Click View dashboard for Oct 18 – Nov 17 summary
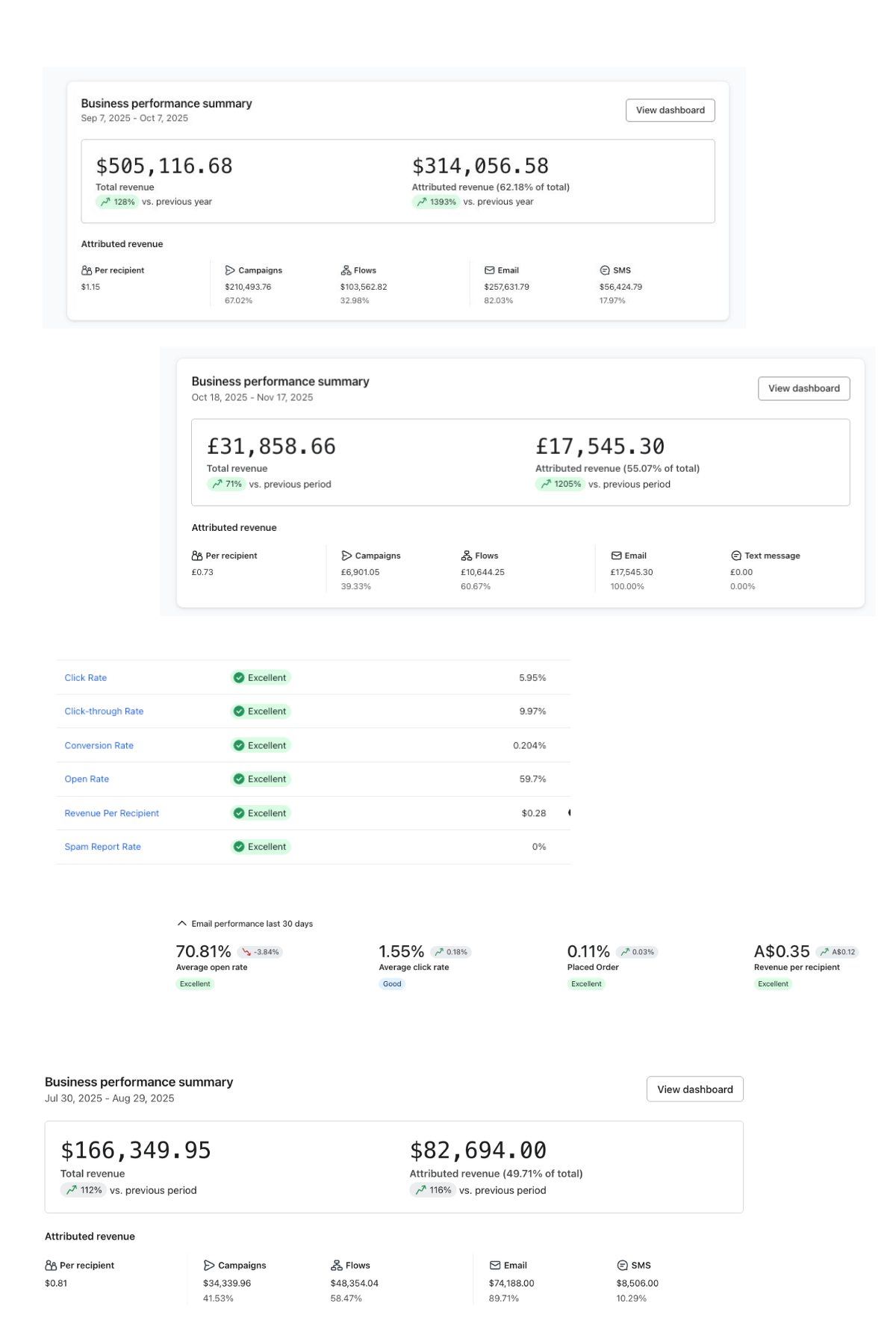Viewport: 896px width, 1344px height. pos(804,388)
